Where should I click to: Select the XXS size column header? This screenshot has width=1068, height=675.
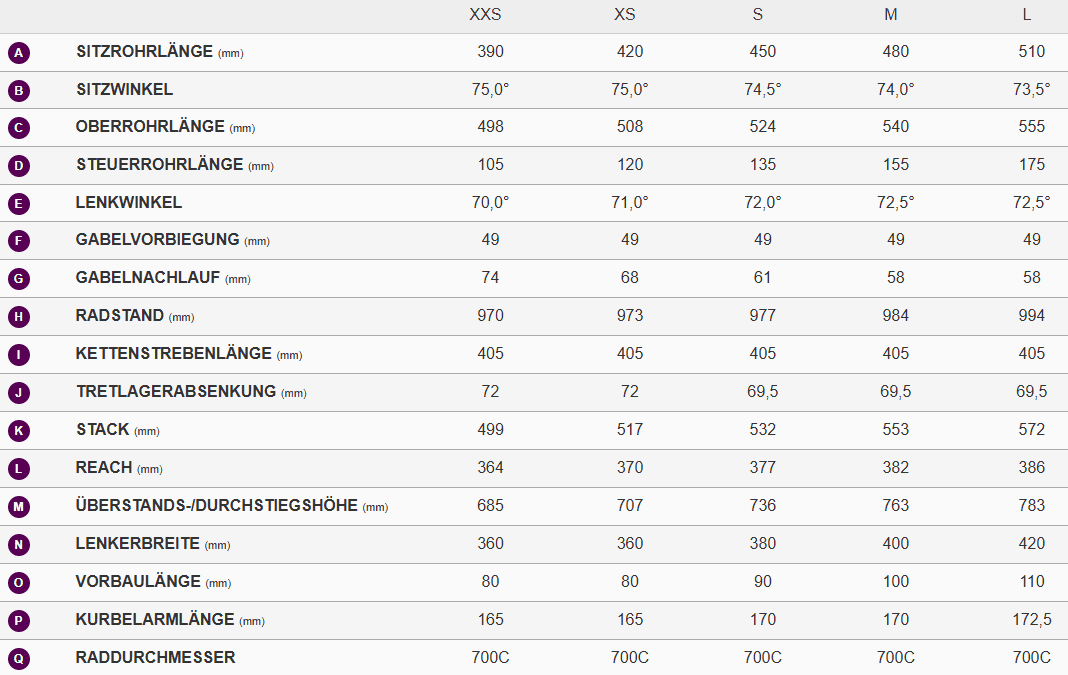486,14
